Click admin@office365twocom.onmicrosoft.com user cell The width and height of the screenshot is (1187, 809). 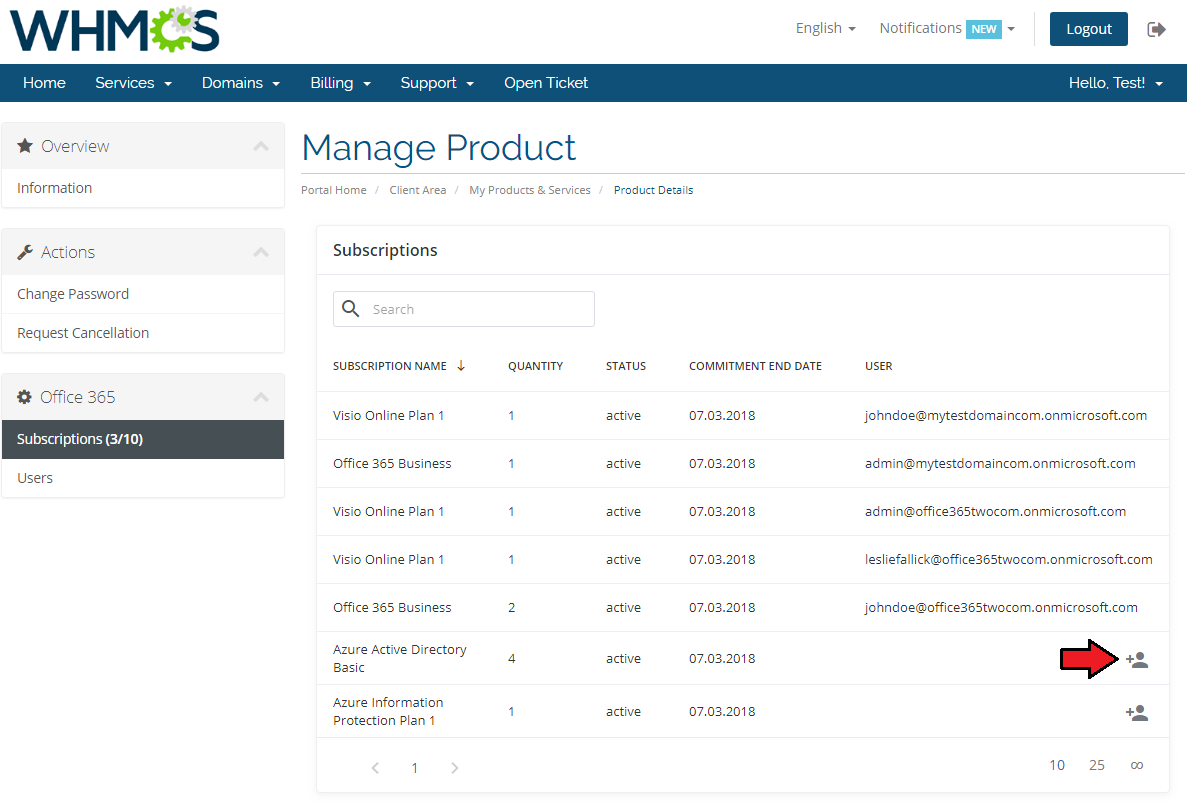coord(995,512)
